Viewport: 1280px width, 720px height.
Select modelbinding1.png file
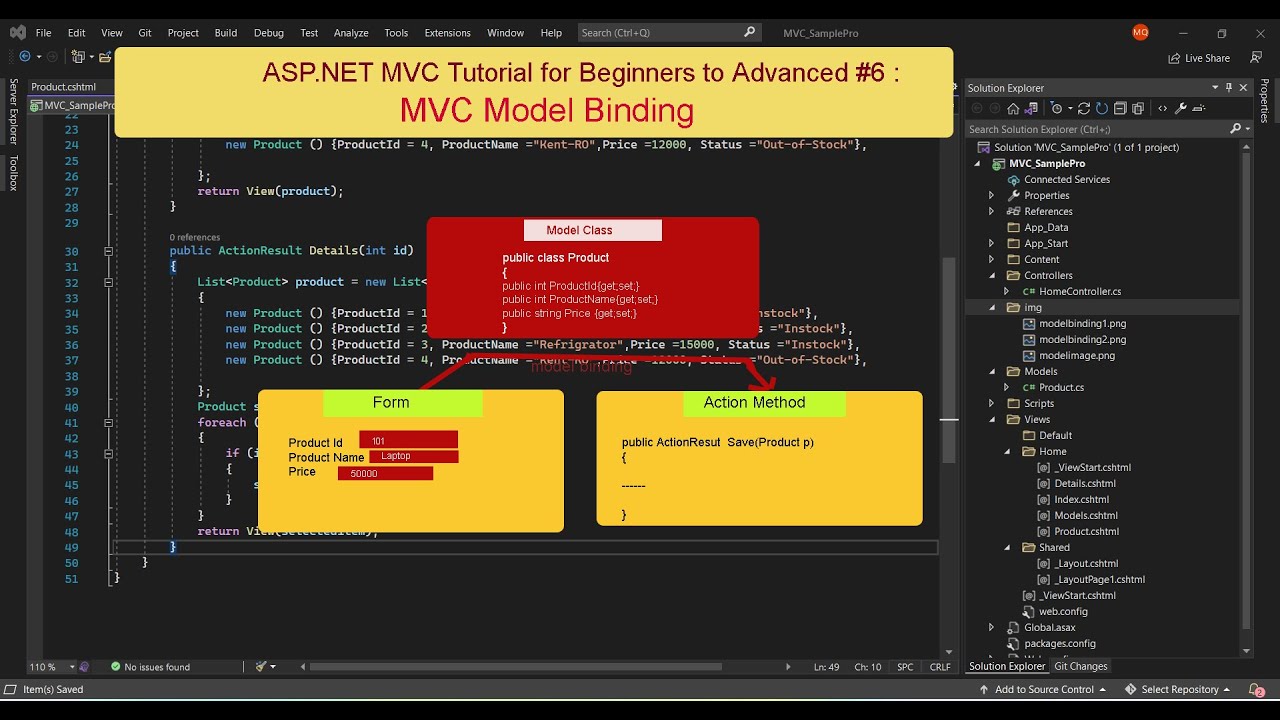pos(1083,323)
